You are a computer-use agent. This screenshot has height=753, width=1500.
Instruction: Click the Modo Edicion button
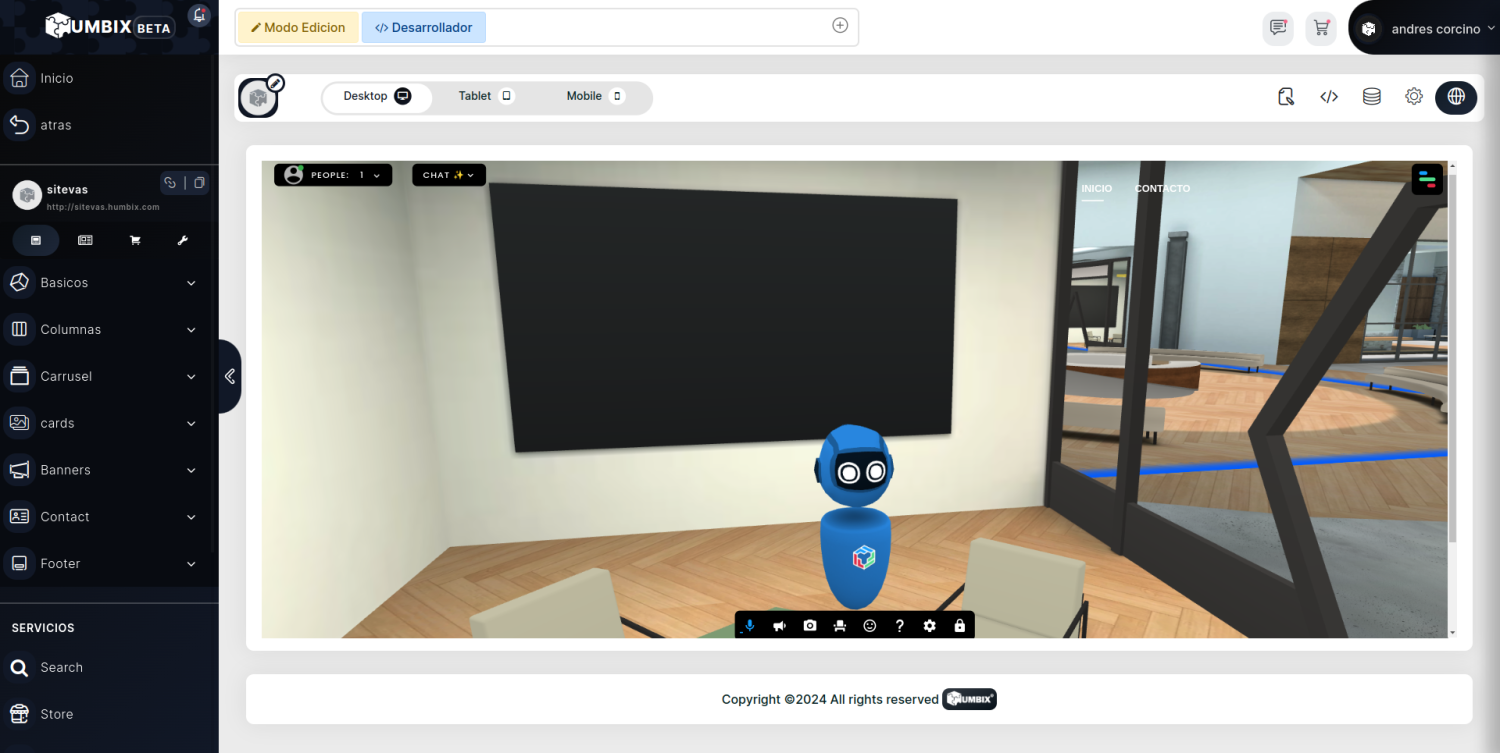297,28
